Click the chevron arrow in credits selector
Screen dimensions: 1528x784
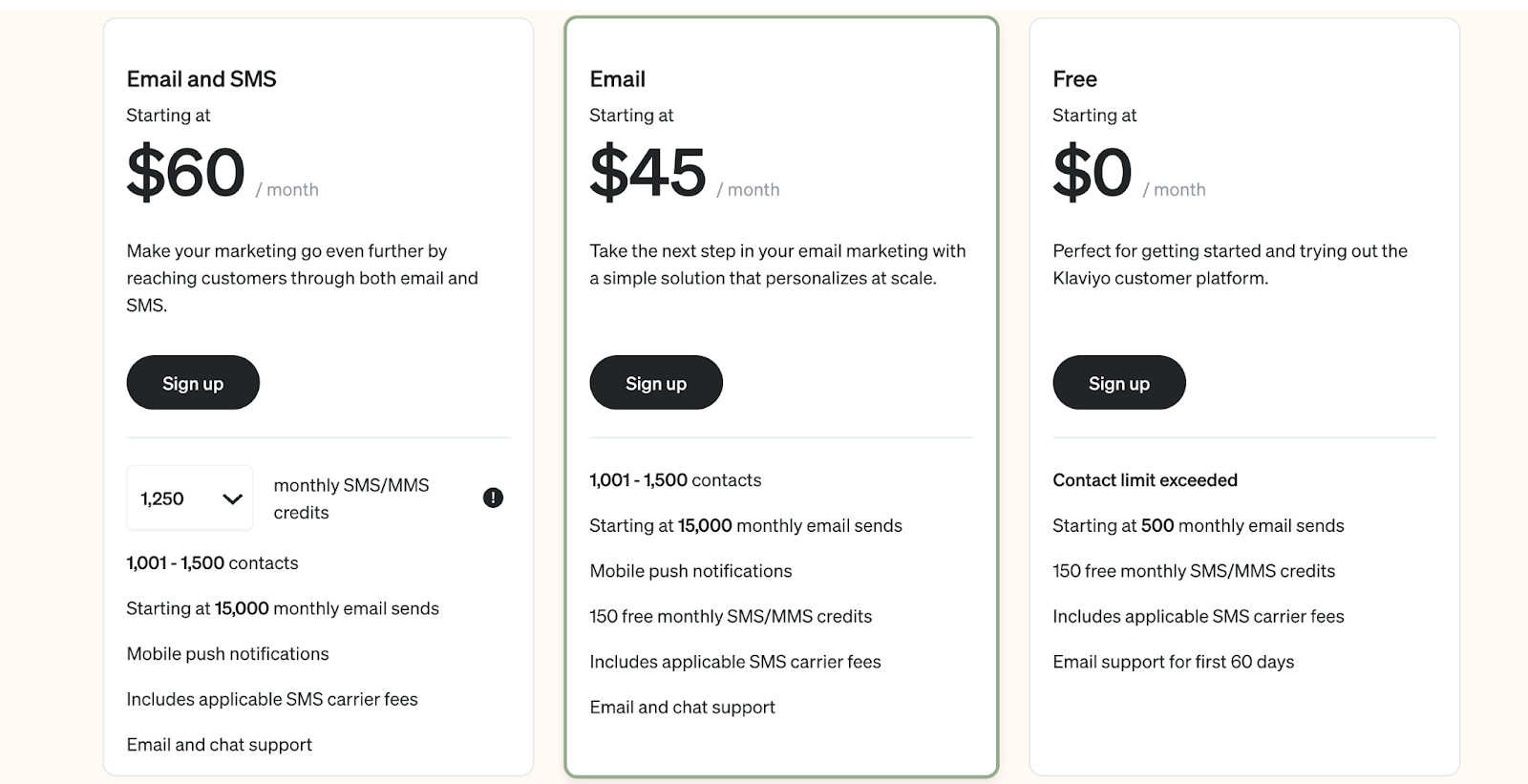tap(232, 498)
